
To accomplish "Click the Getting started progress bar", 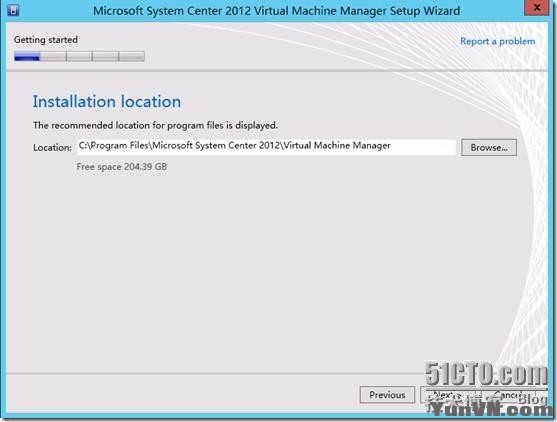I will point(79,56).
